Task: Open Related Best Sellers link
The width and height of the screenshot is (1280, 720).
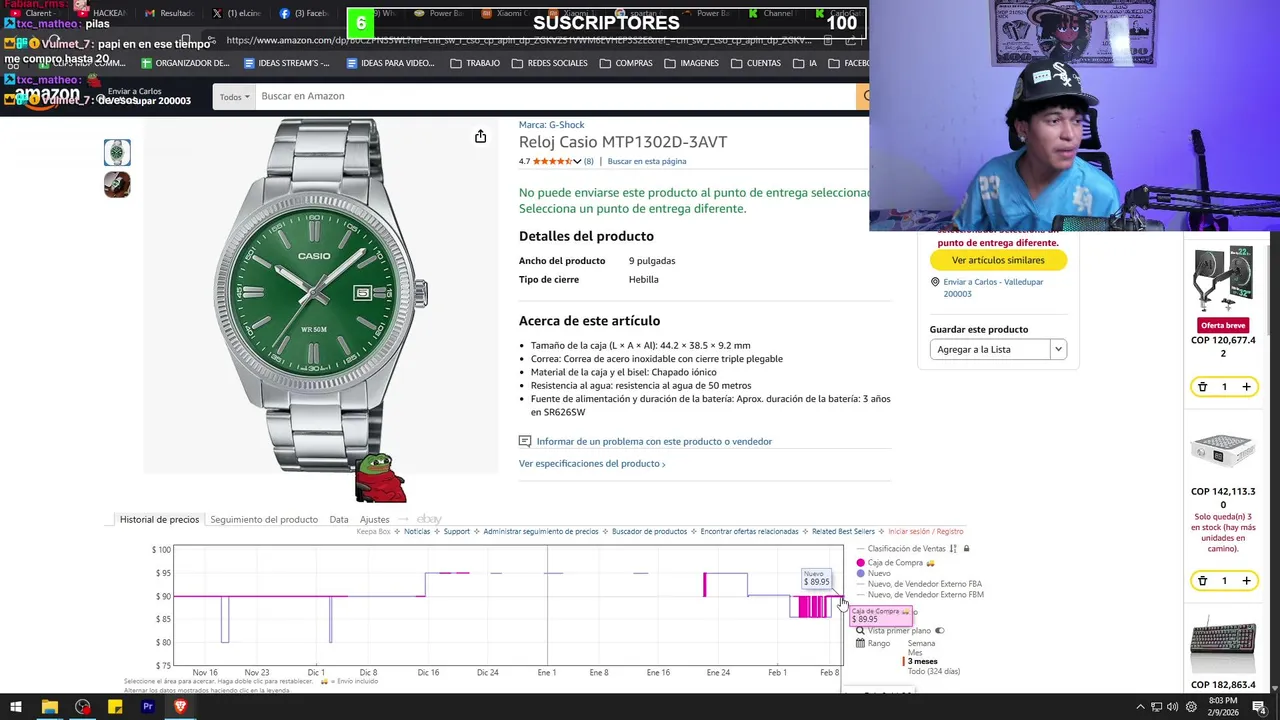Action: tap(843, 532)
